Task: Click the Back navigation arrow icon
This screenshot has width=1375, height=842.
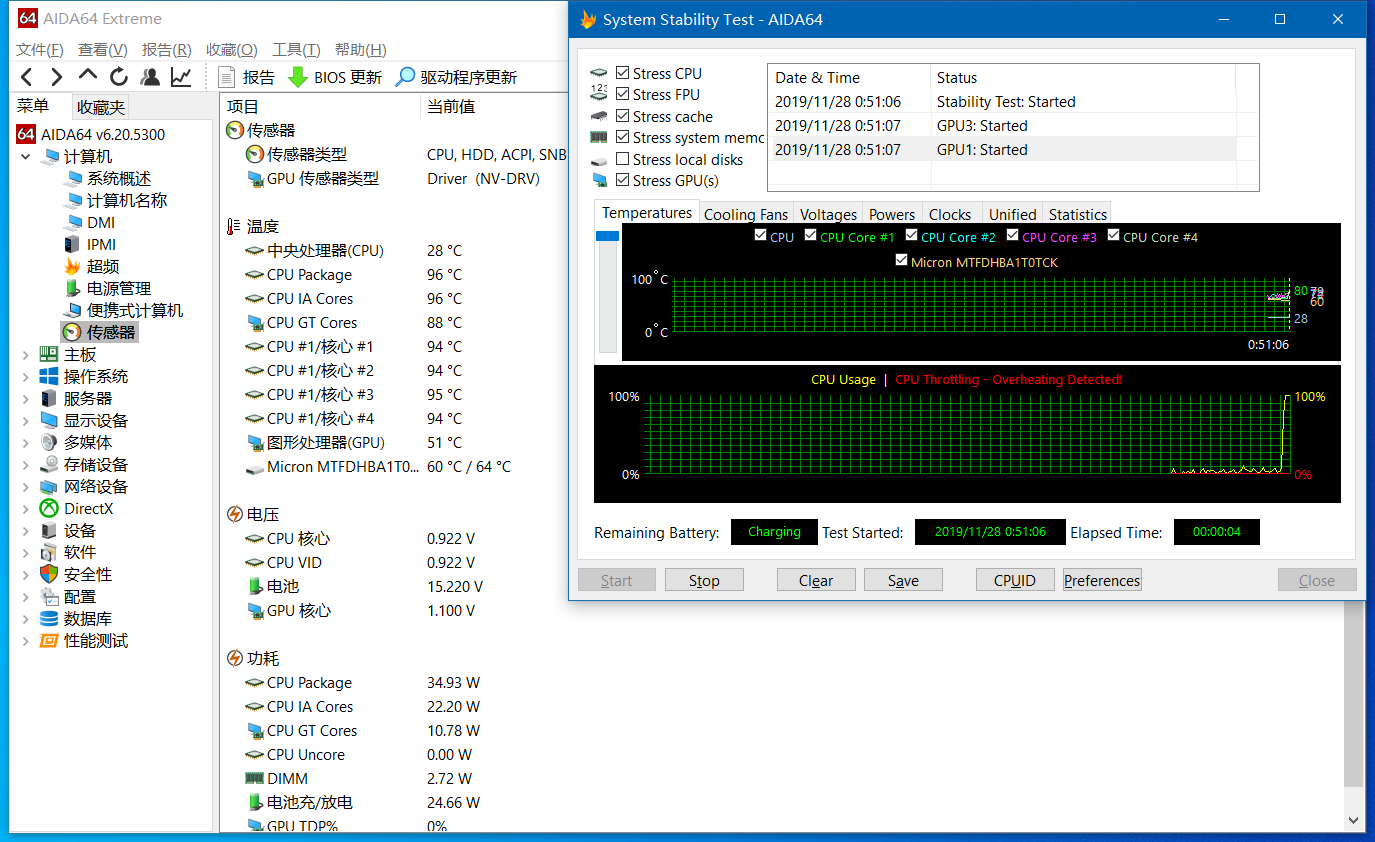Action: (27, 77)
